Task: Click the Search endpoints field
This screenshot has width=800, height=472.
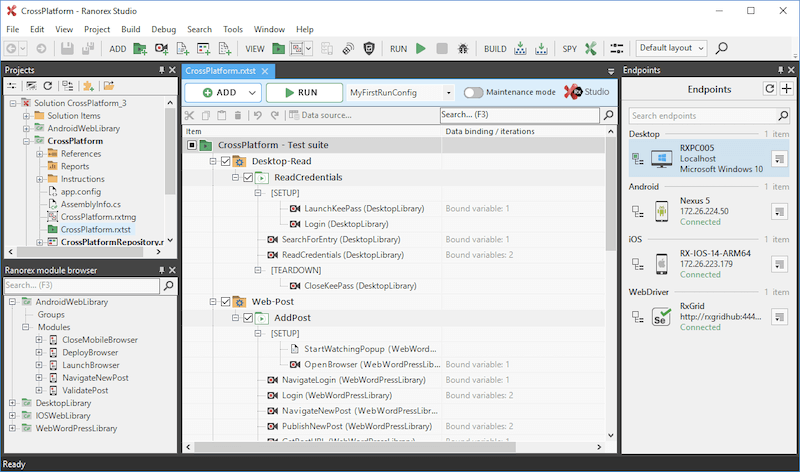Action: pyautogui.click(x=703, y=116)
